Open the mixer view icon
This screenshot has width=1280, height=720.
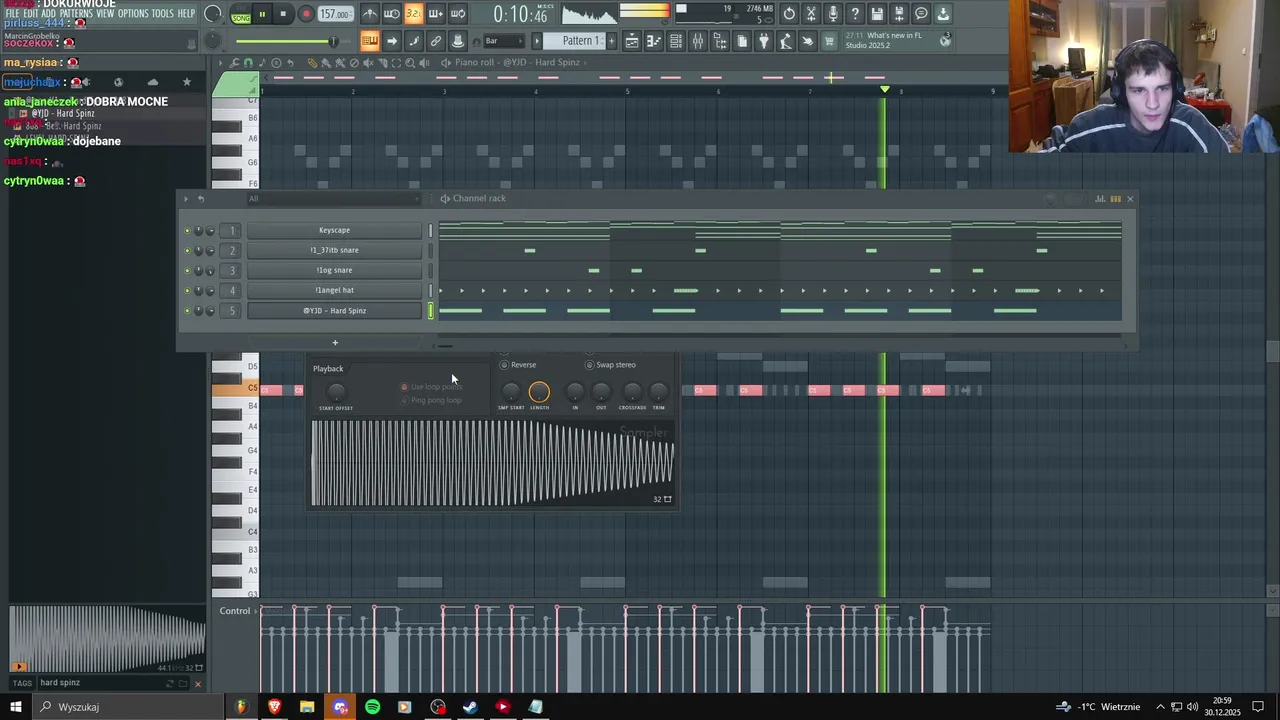coord(698,41)
